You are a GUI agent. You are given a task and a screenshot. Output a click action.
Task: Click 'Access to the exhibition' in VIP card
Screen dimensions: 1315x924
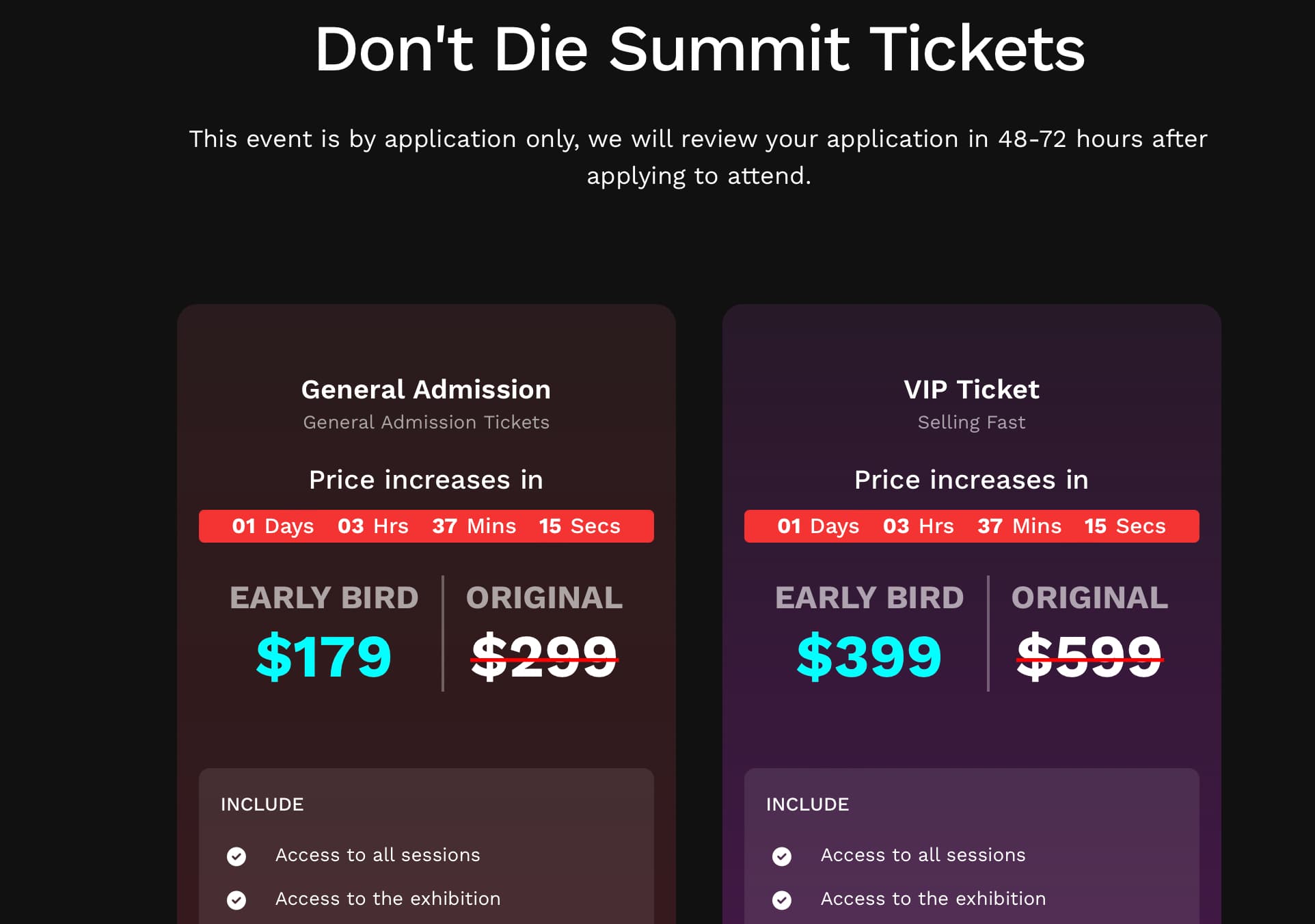(933, 899)
